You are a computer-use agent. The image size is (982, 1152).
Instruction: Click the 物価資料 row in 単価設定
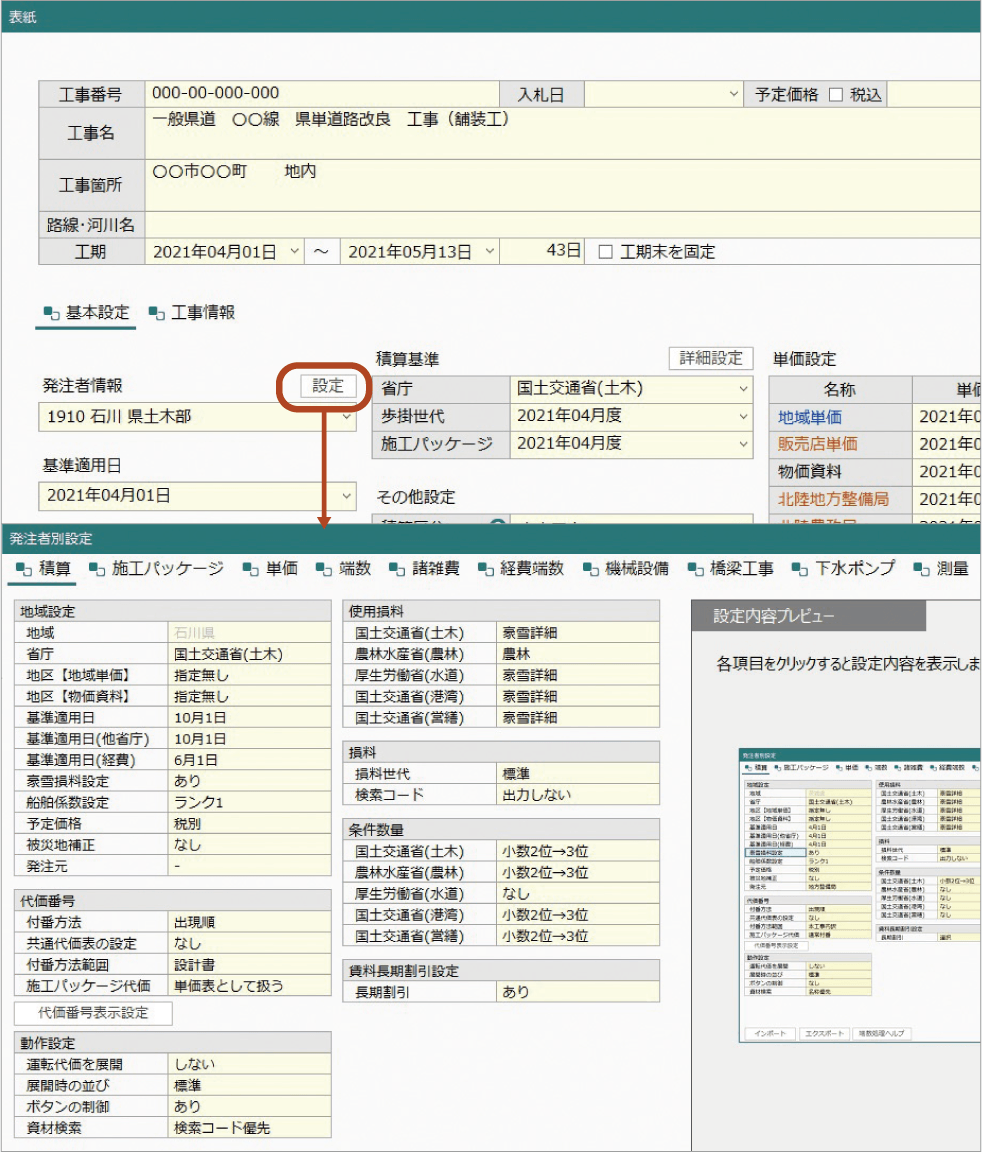(x=875, y=472)
